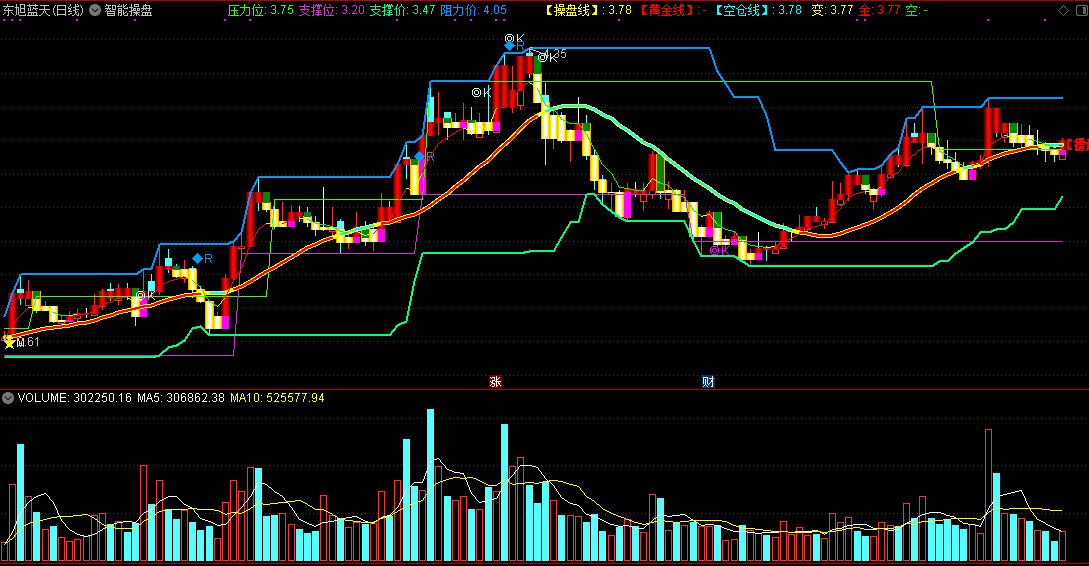Screen dimensions: 1089x566
Task: Click the red 【黄金线】 label
Action: pos(667,10)
